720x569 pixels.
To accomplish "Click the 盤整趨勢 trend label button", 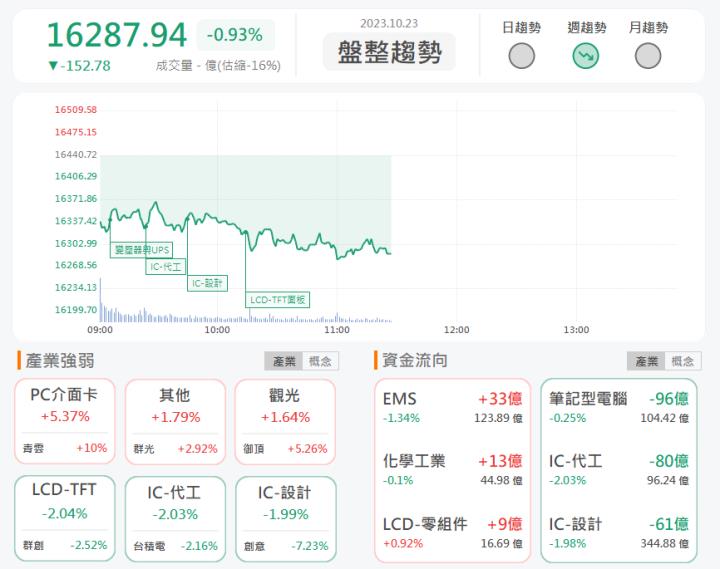I will pos(389,52).
